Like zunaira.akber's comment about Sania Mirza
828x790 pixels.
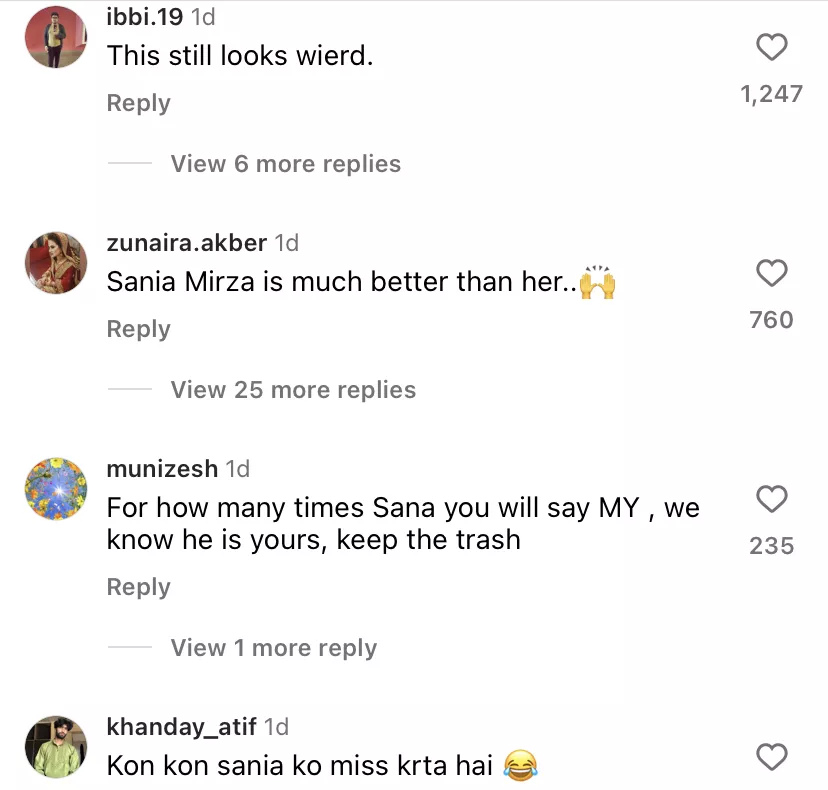click(771, 273)
